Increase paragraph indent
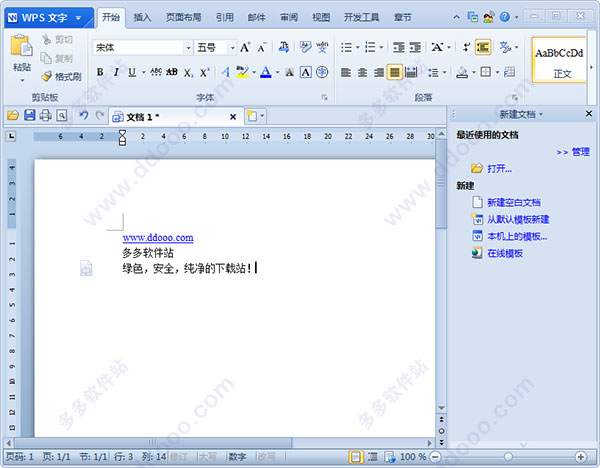600x468 pixels. tap(415, 47)
